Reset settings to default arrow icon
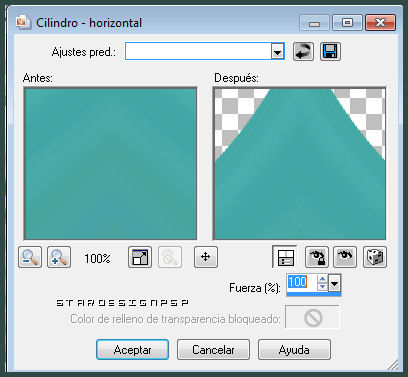Viewport: 408px width, 377px height. pos(303,52)
